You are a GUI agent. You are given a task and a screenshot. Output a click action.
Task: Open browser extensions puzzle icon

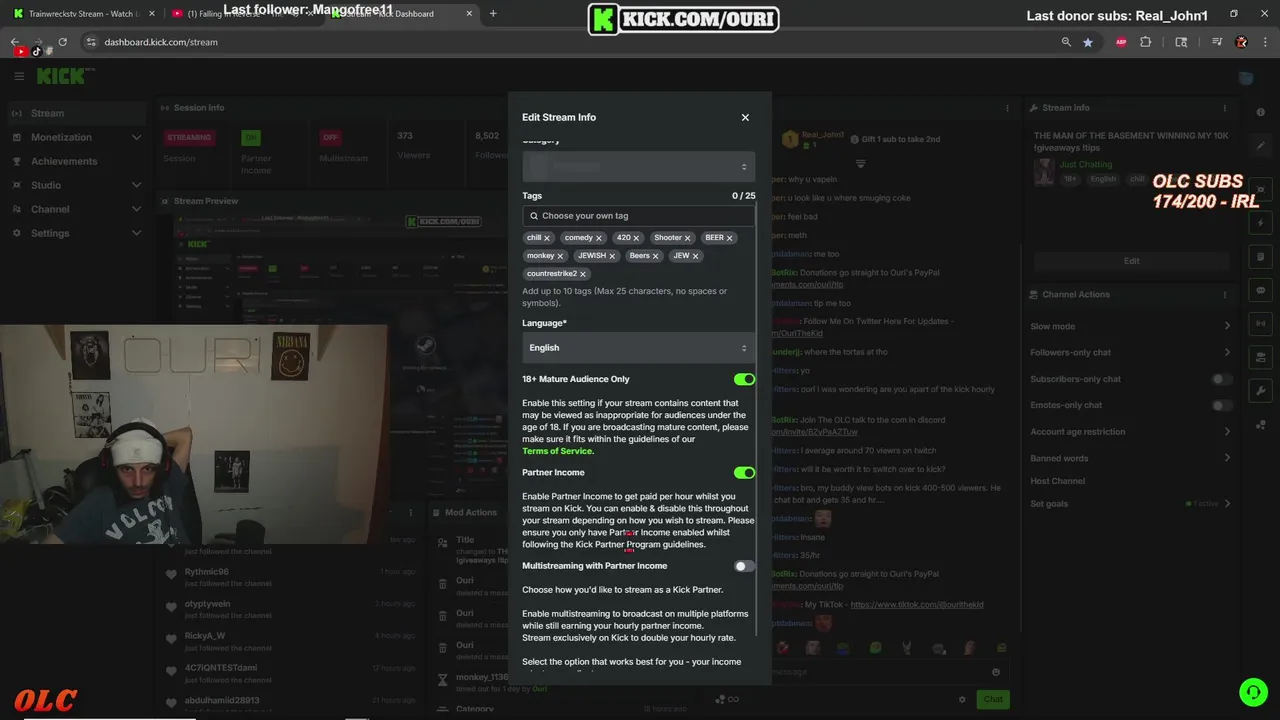click(x=1146, y=42)
